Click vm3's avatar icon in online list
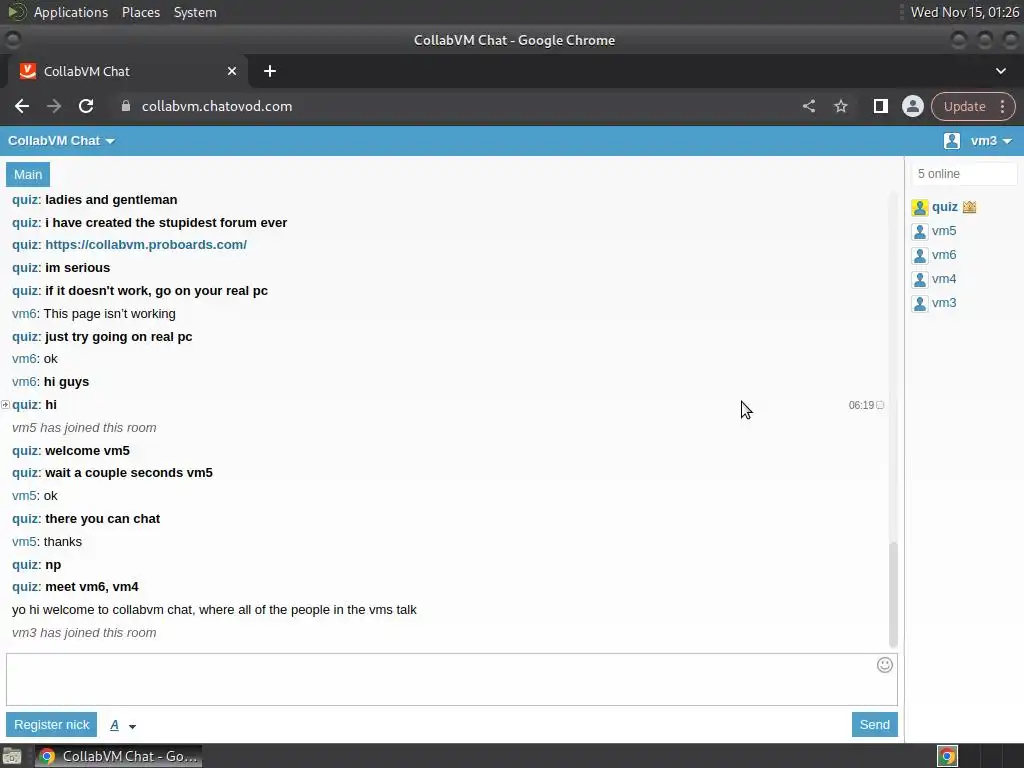 click(920, 304)
